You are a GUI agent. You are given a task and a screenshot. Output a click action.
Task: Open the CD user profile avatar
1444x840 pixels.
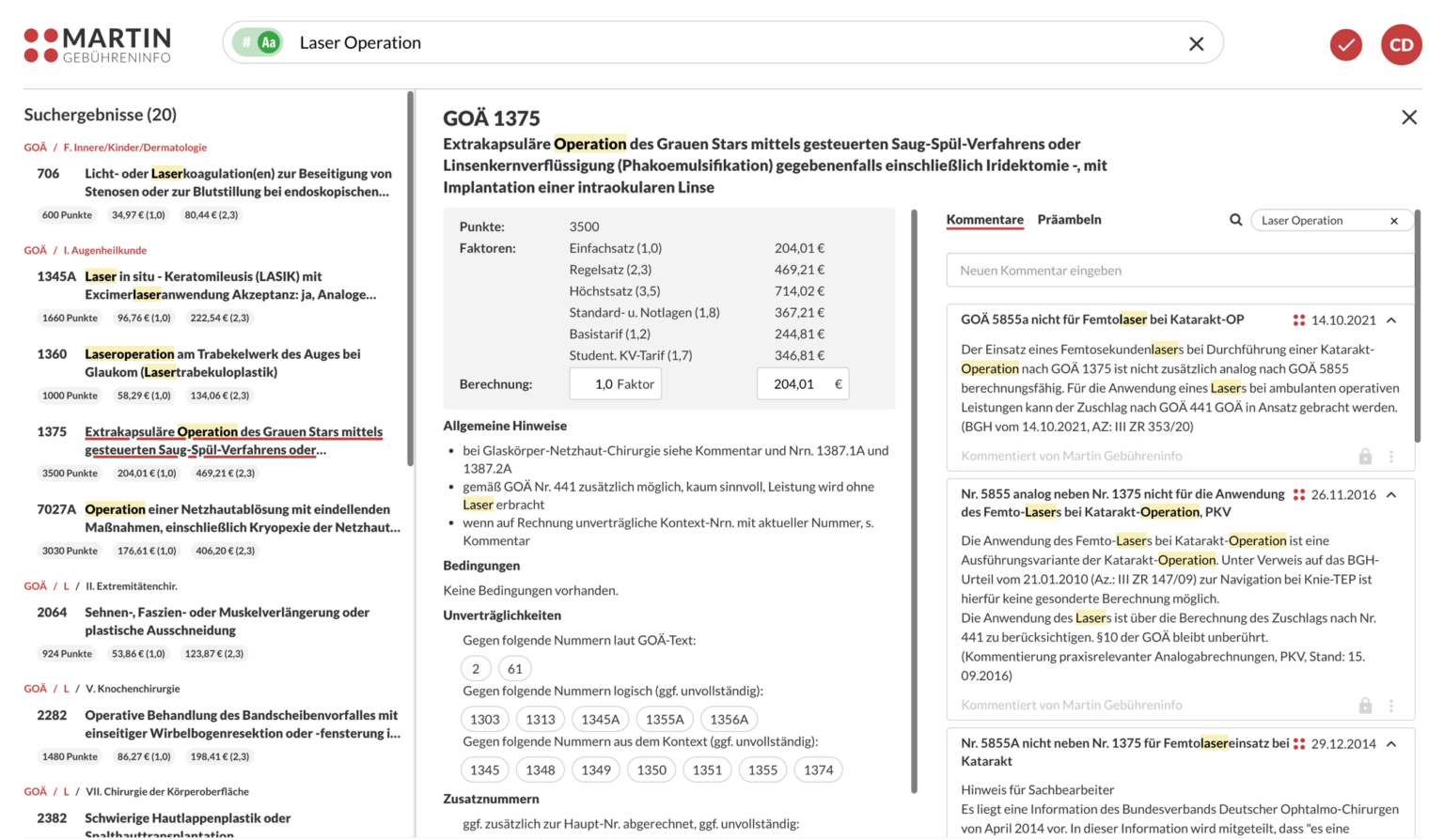[1401, 44]
